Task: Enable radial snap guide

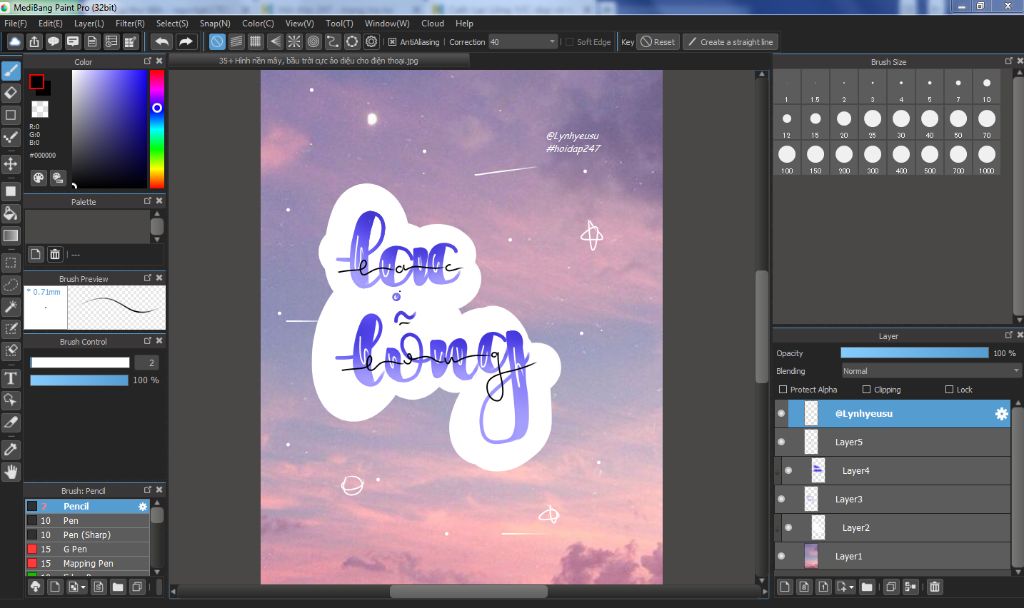Action: [x=295, y=42]
